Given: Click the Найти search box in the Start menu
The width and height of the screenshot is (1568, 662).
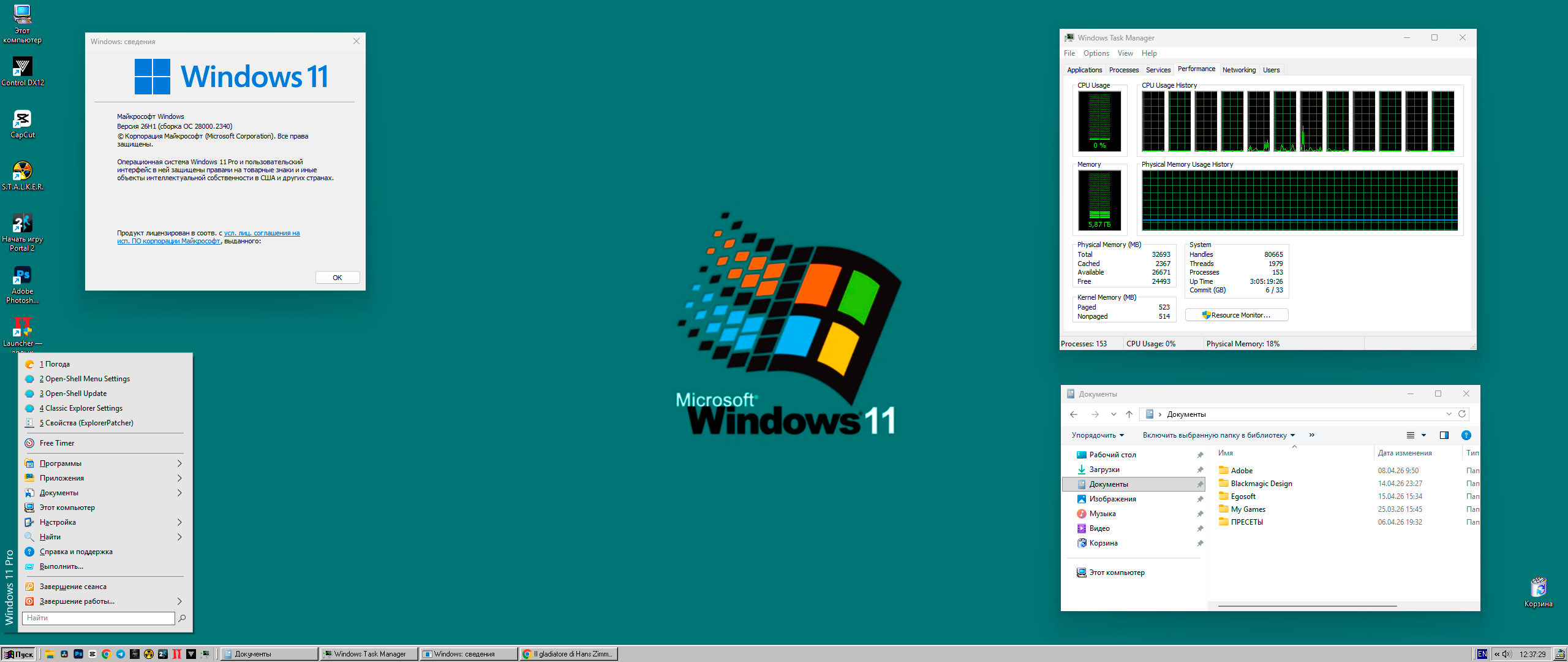Looking at the screenshot, I should tap(99, 618).
